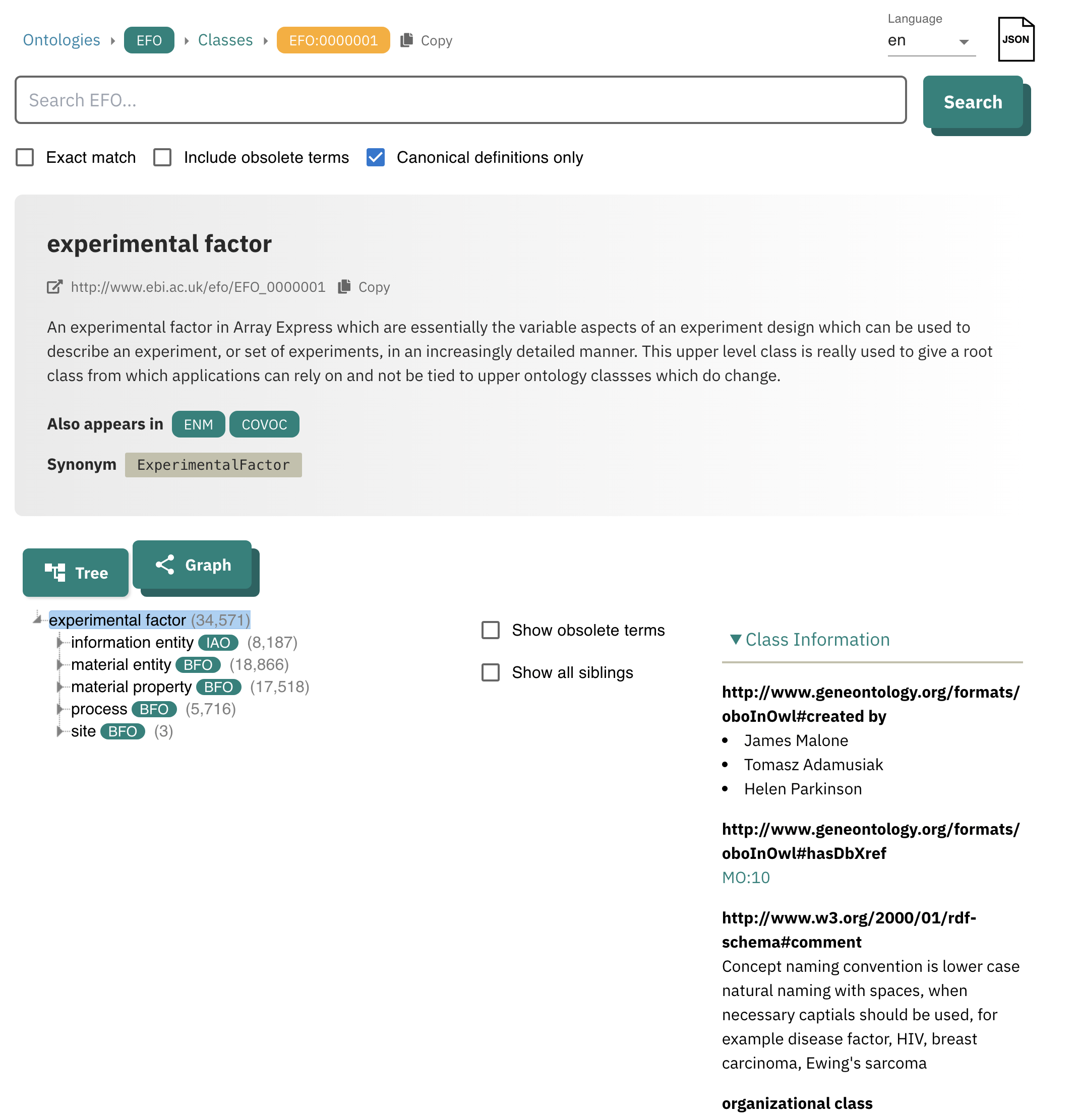Click the COVOC ontology badge
Screen dimensions: 1077x1120
click(x=264, y=424)
